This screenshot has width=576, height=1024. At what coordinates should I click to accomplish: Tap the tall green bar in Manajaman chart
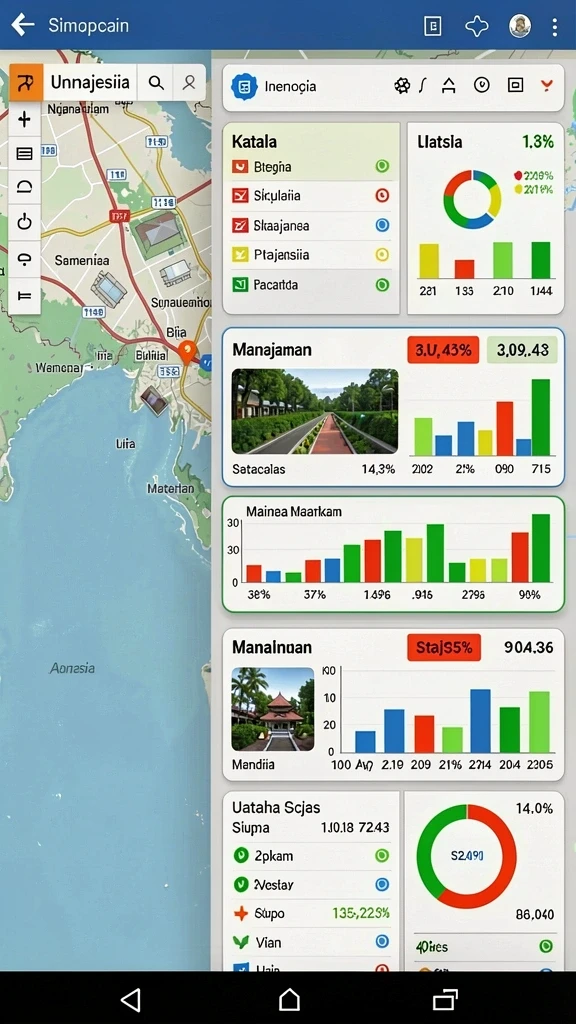[x=541, y=417]
